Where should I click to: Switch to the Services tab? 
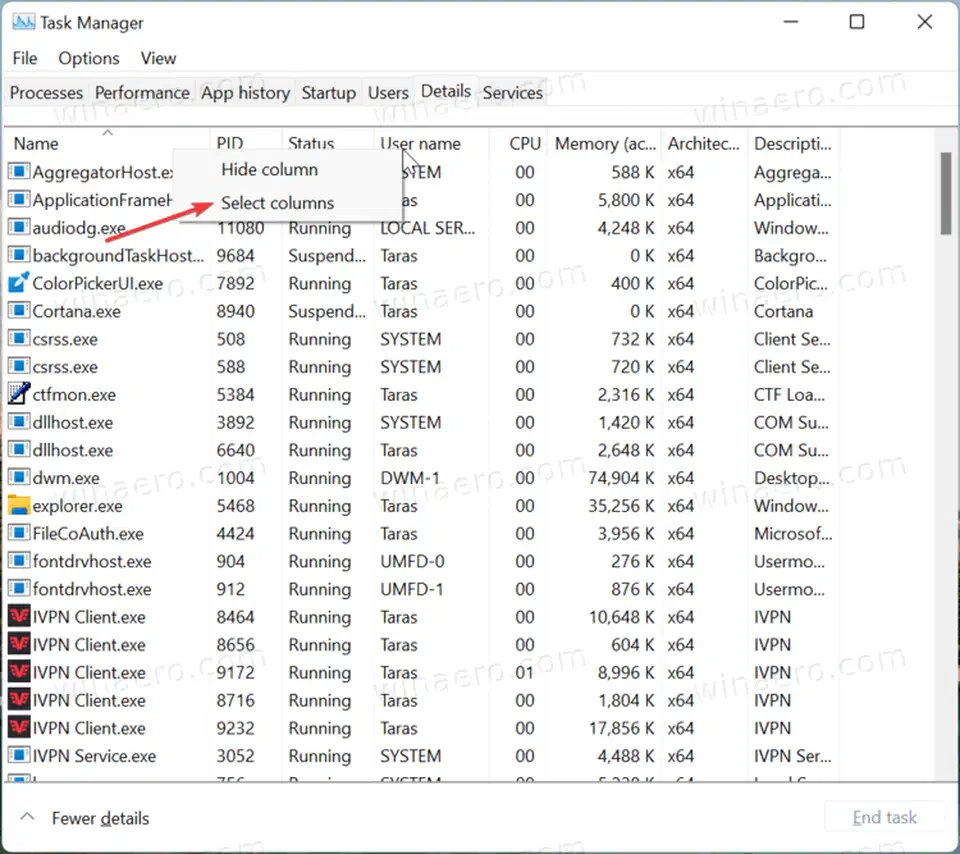point(512,93)
